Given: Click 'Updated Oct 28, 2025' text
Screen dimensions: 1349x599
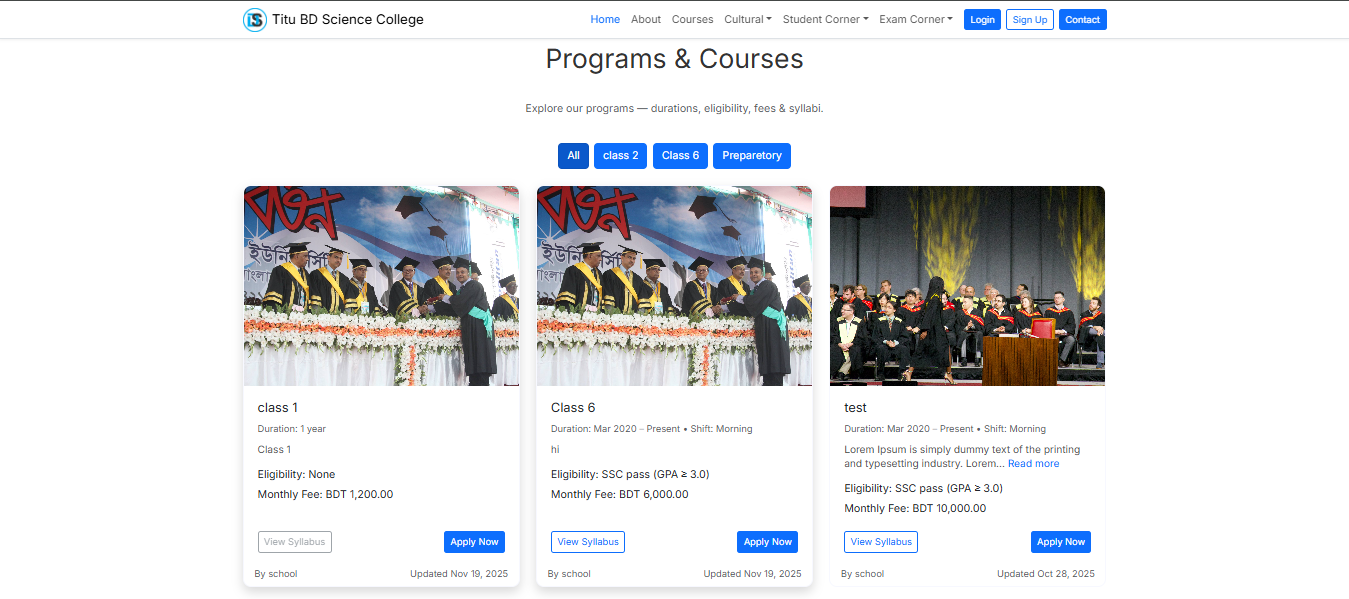Looking at the screenshot, I should click(x=1046, y=574).
